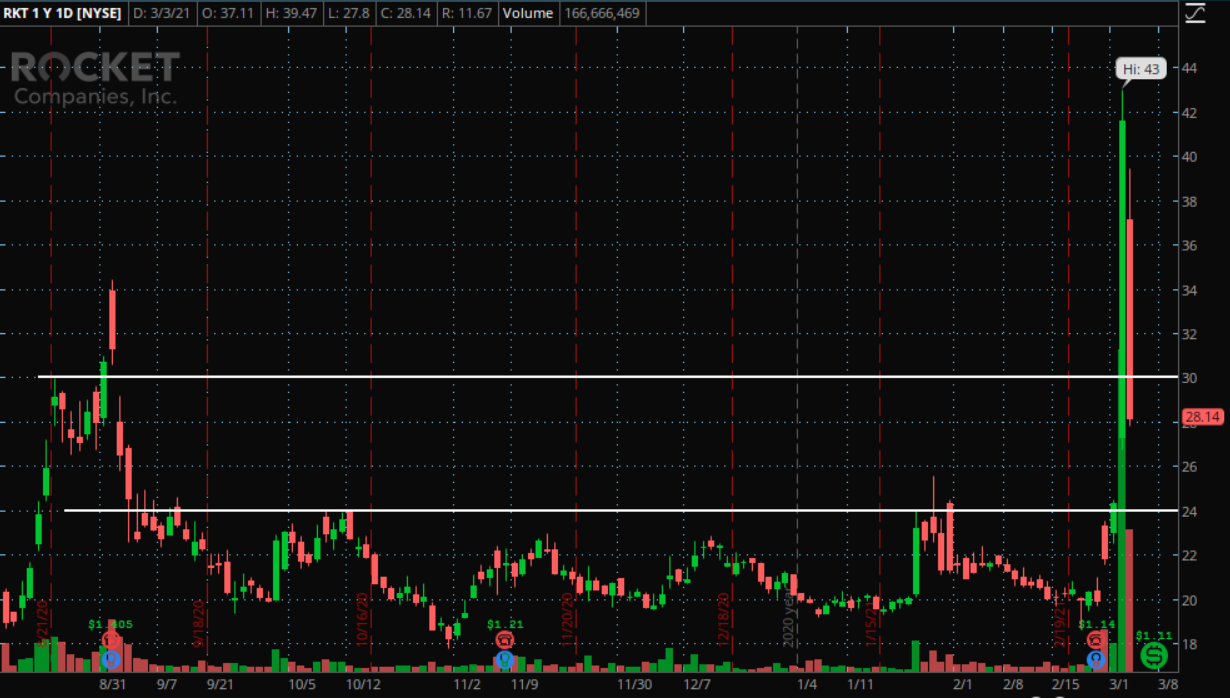Click the 40 label on the price axis
This screenshot has width=1230, height=698.
1191,157
